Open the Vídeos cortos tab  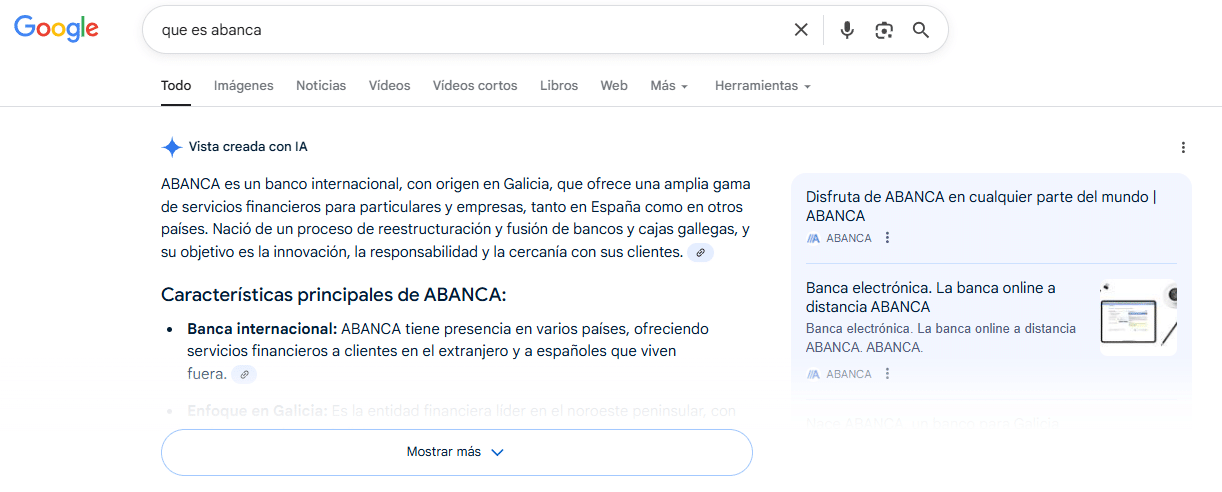coord(475,86)
